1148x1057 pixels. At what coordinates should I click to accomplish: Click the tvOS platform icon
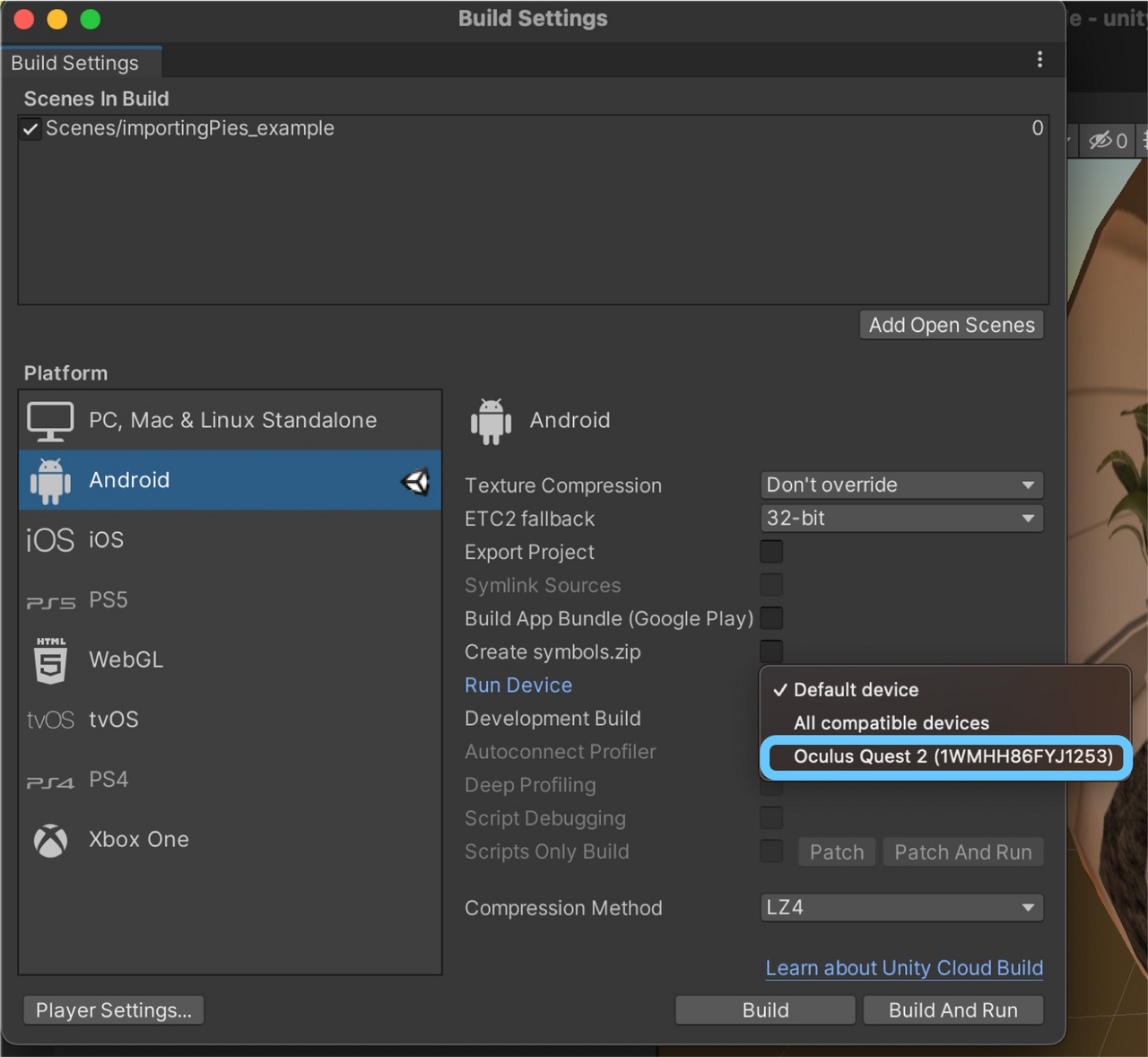coord(50,721)
